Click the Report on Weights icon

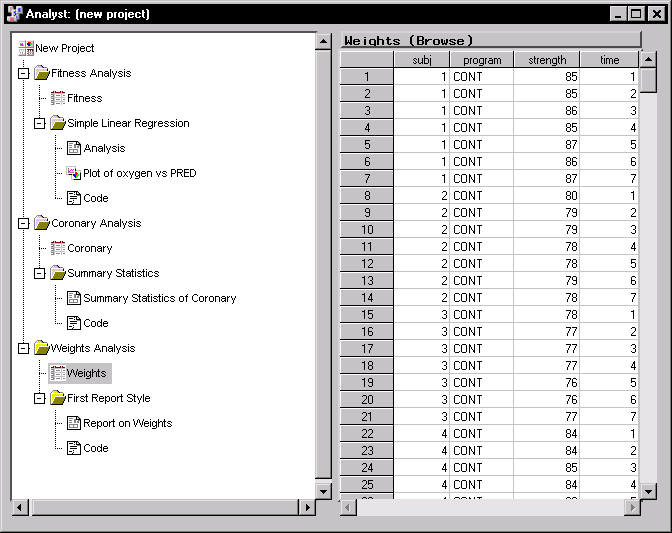(74, 423)
